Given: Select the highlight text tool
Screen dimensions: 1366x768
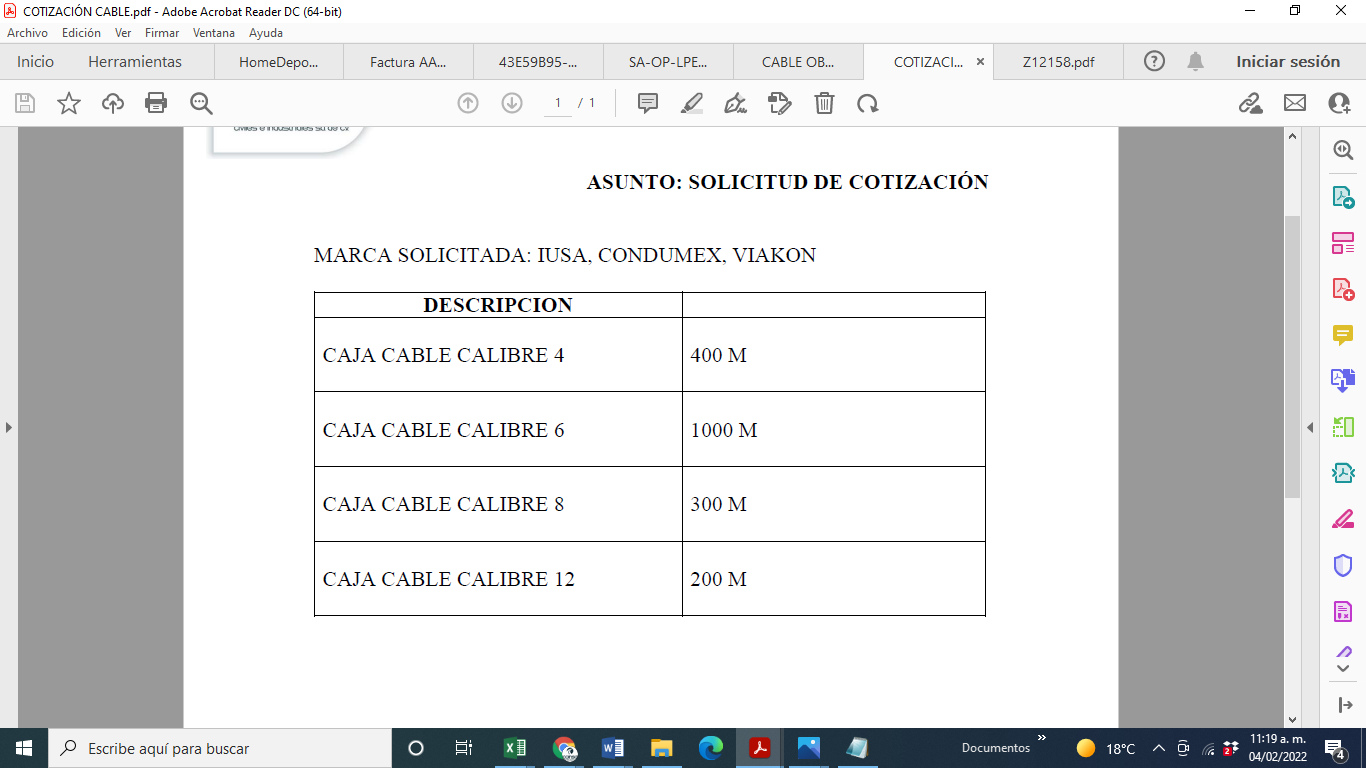Looking at the screenshot, I should (691, 103).
